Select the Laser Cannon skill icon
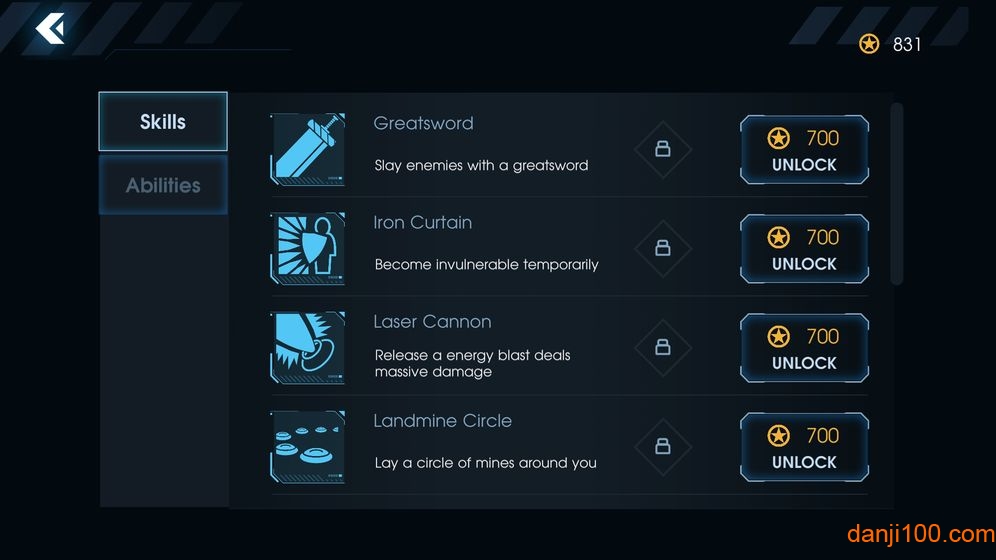The height and width of the screenshot is (560, 996). click(x=308, y=347)
